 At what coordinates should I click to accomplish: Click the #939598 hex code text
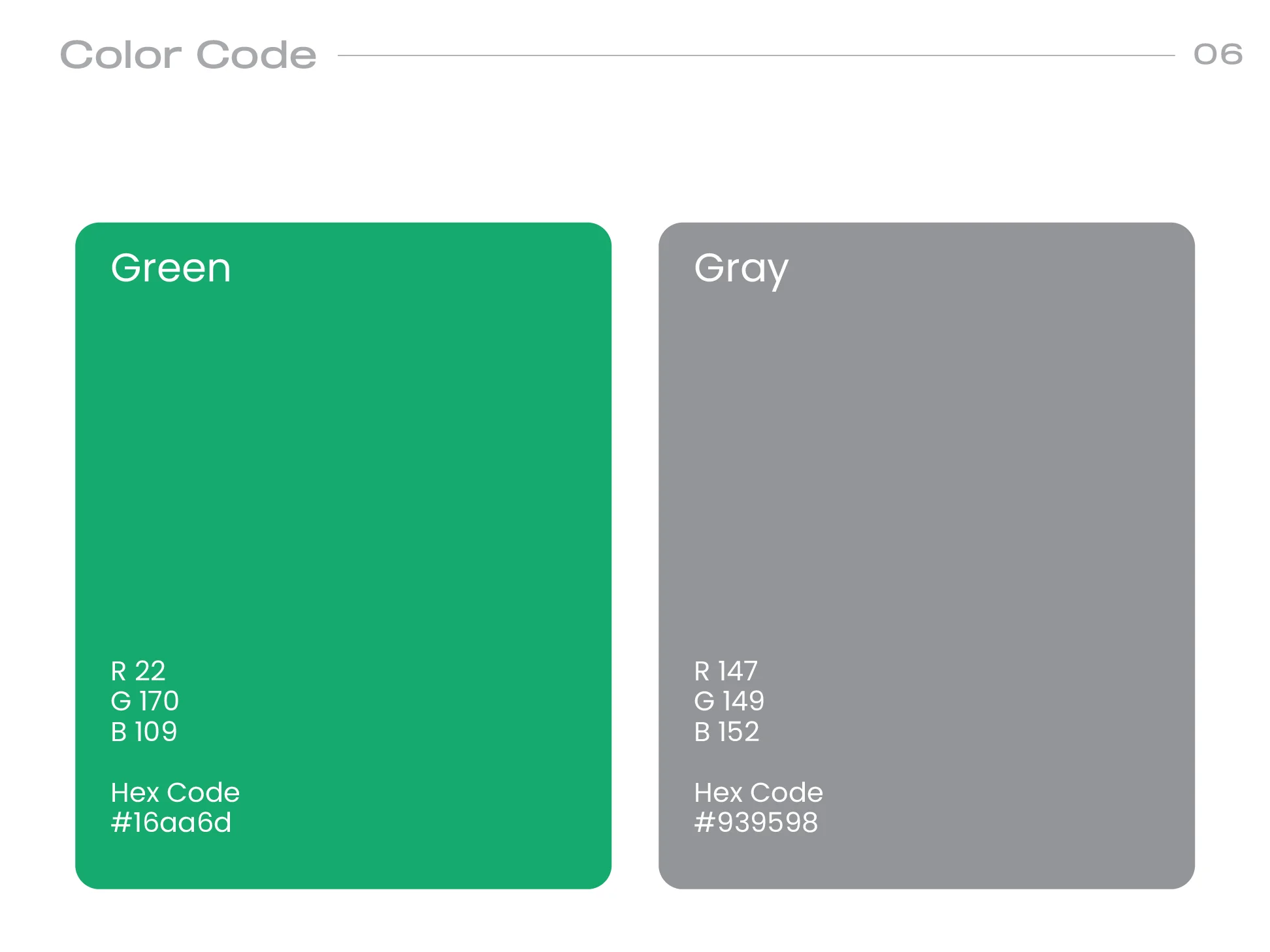click(x=755, y=823)
